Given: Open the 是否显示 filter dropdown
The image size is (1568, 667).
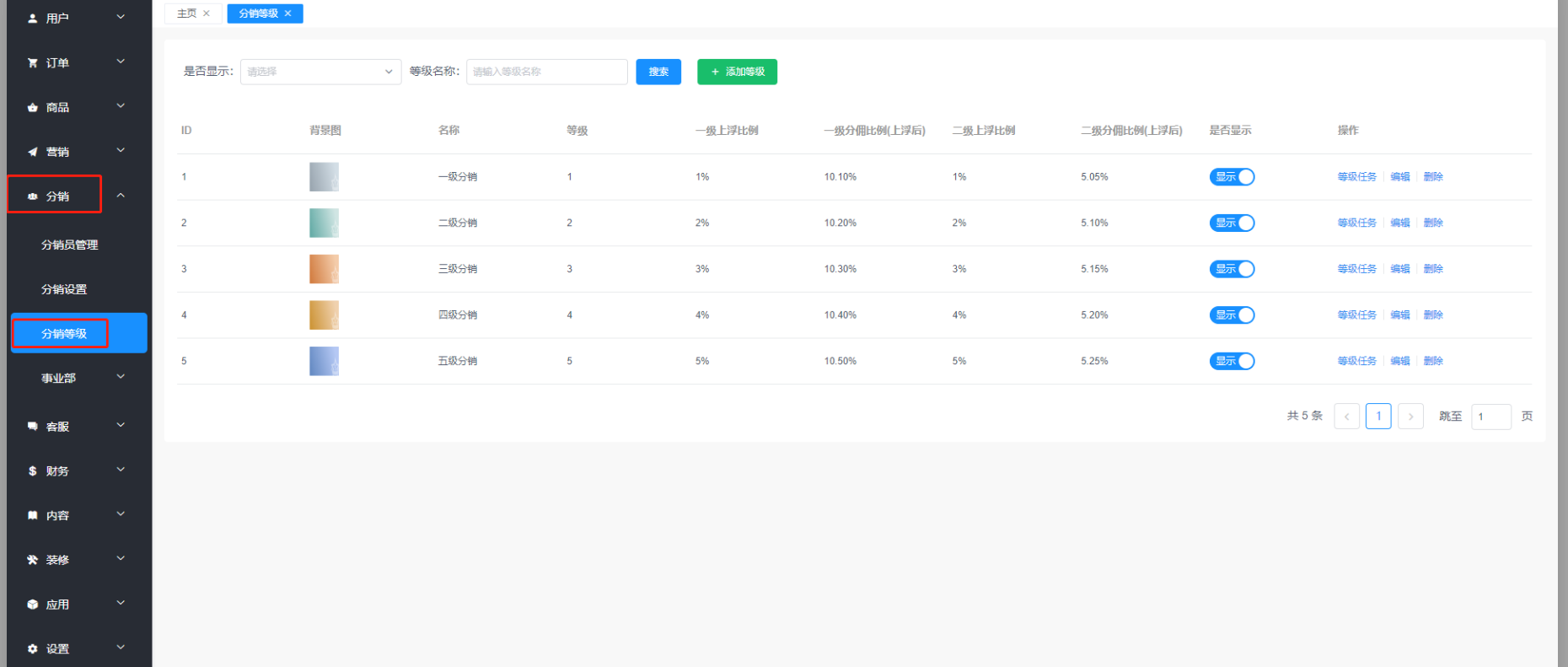Looking at the screenshot, I should [x=320, y=72].
